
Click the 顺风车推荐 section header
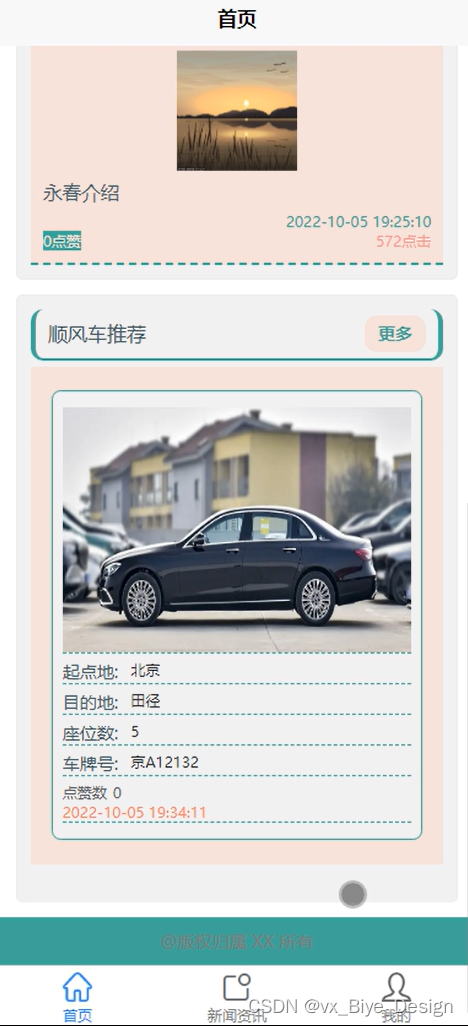97,334
